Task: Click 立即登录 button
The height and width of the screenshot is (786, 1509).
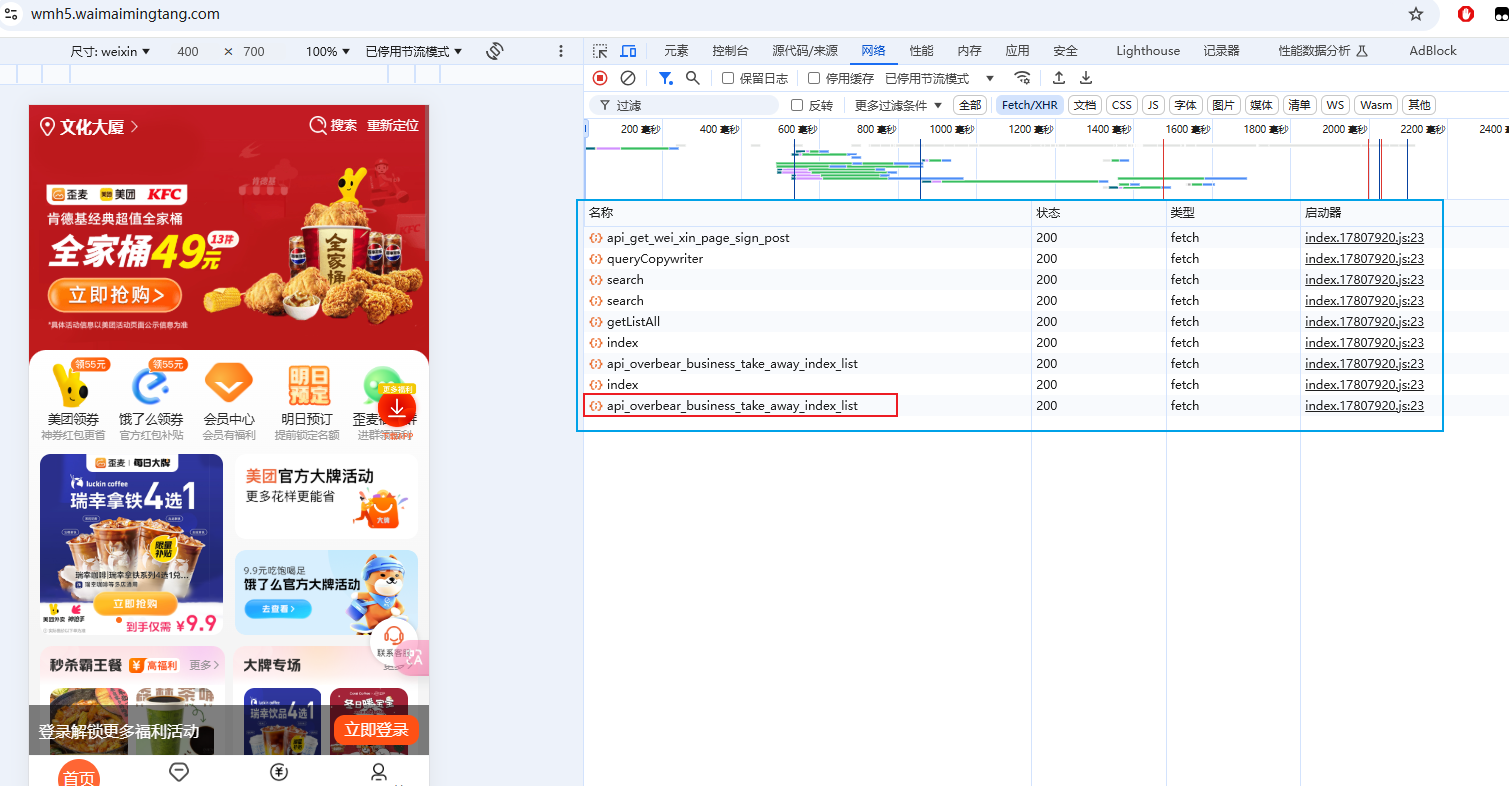Action: point(376,730)
